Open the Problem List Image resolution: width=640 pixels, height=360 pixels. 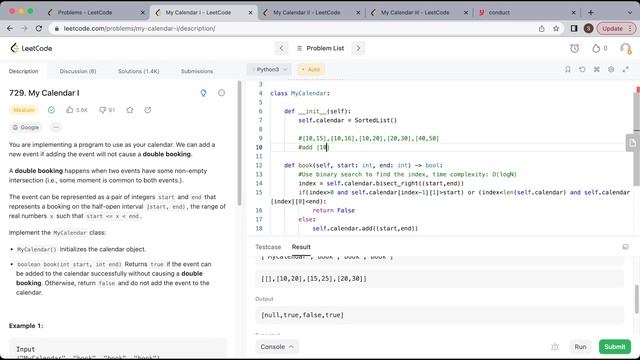coord(320,48)
